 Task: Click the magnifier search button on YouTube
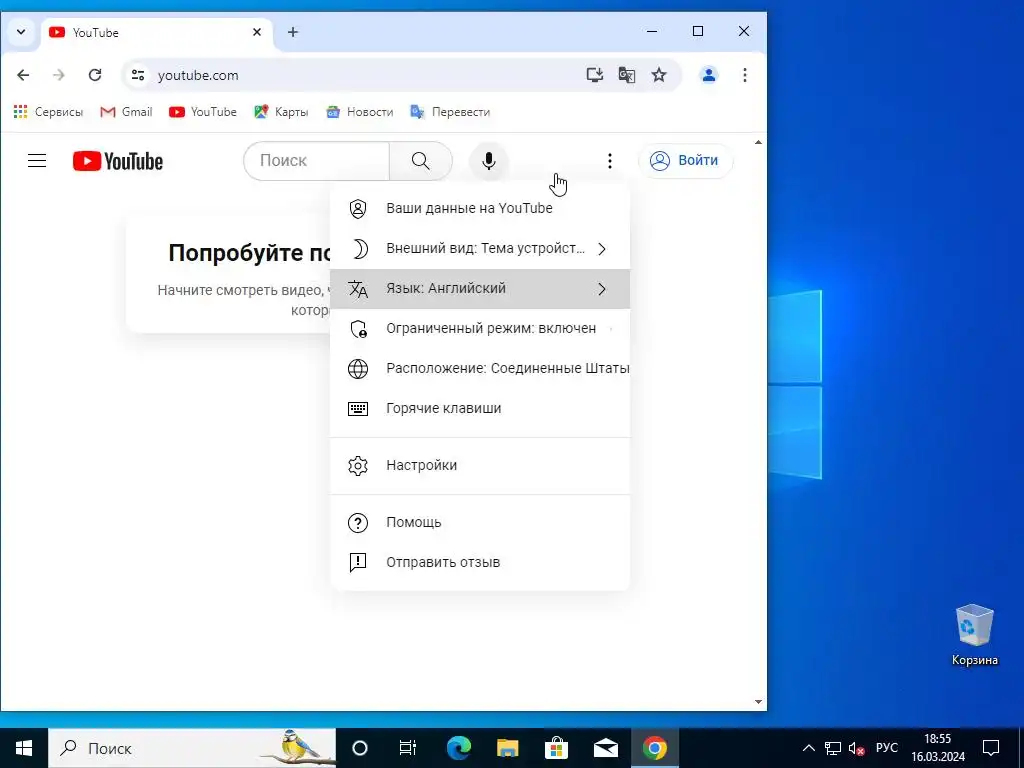[x=421, y=161]
